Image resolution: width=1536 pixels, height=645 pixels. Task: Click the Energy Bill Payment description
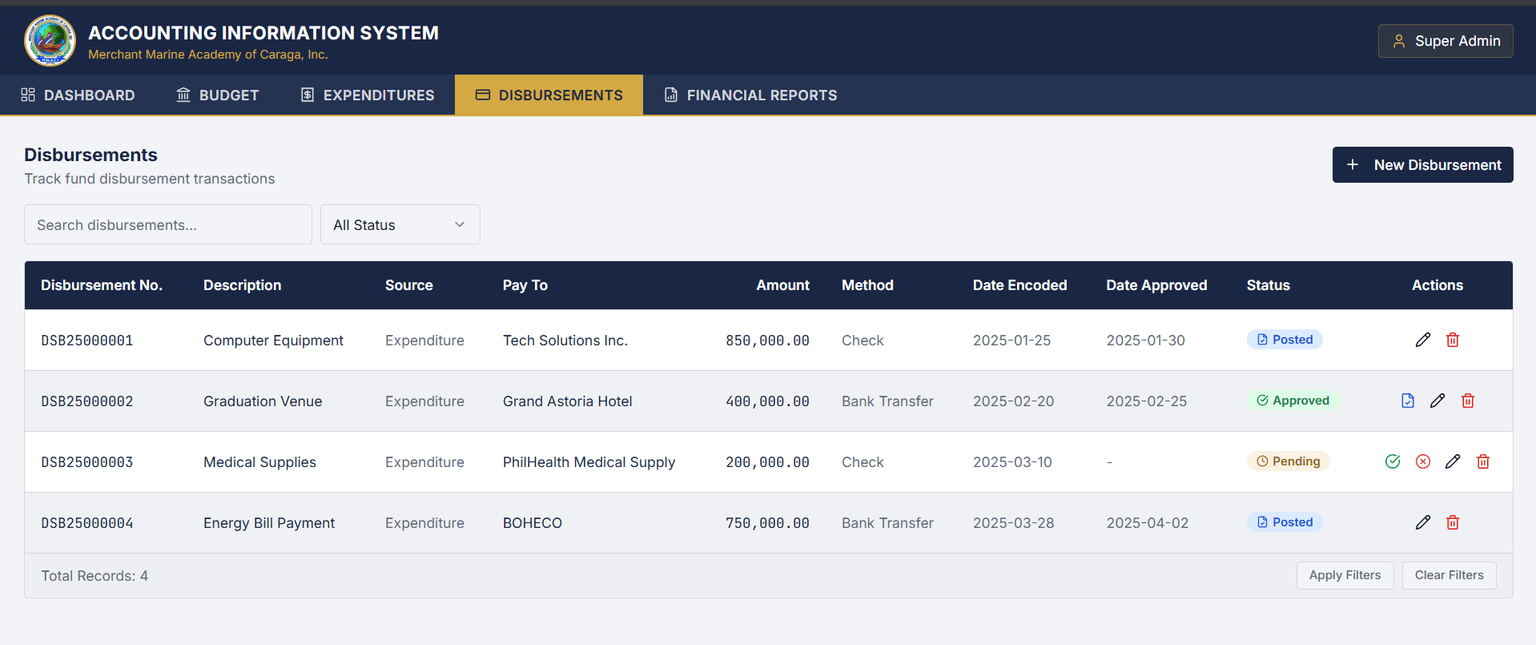[269, 523]
